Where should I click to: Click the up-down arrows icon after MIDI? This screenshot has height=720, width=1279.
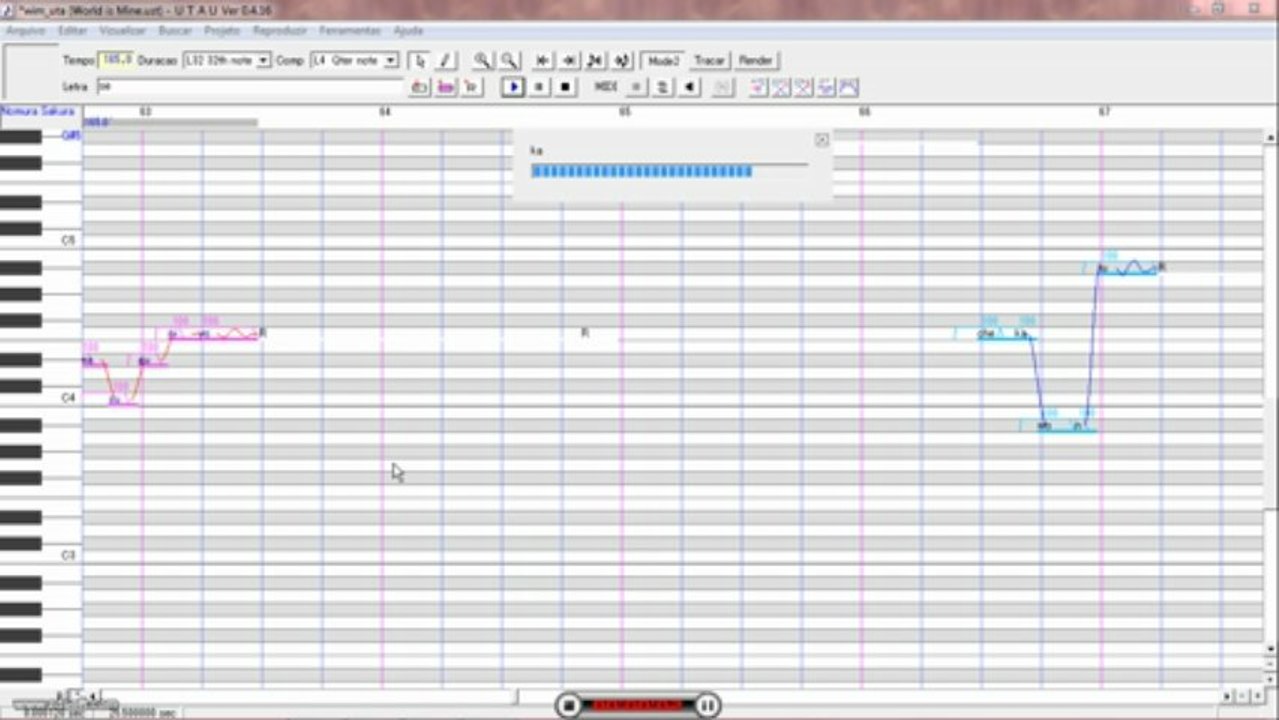coord(662,88)
